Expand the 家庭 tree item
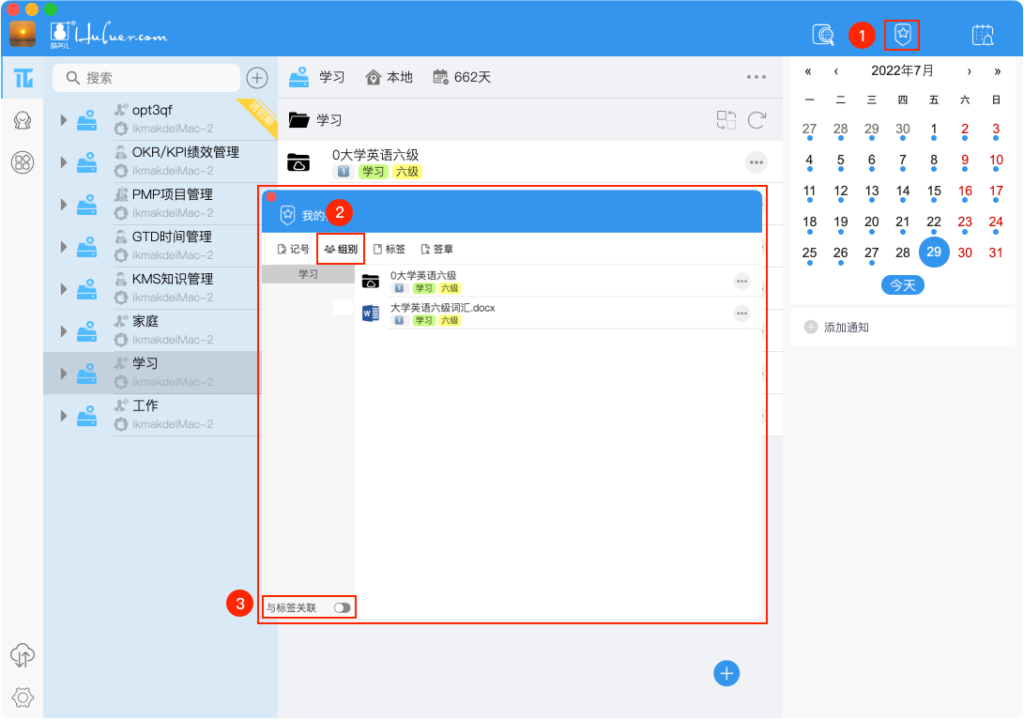1024x720 pixels. 63,331
